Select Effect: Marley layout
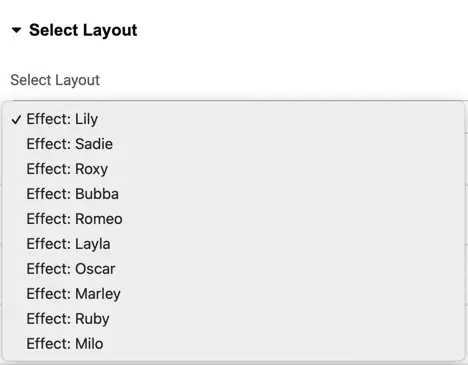Screen dimensions: 468x365 pos(233,294)
